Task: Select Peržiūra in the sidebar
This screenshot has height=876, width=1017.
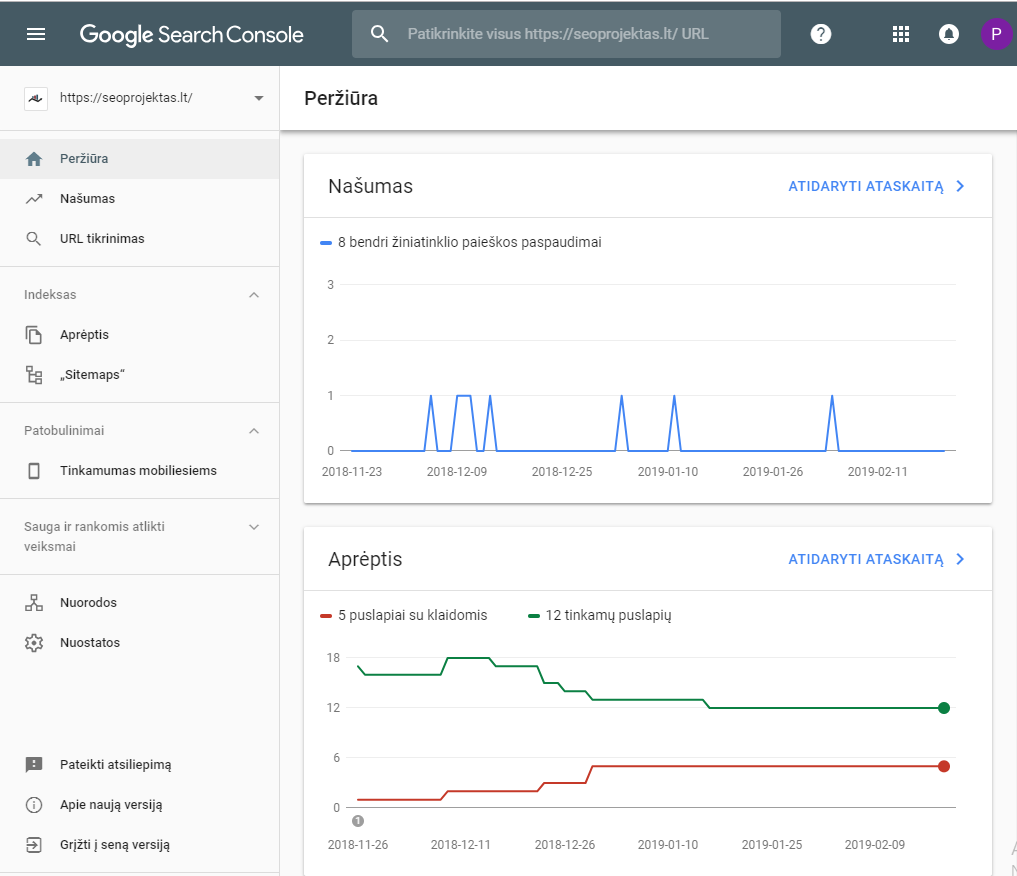Action: pyautogui.click(x=139, y=159)
